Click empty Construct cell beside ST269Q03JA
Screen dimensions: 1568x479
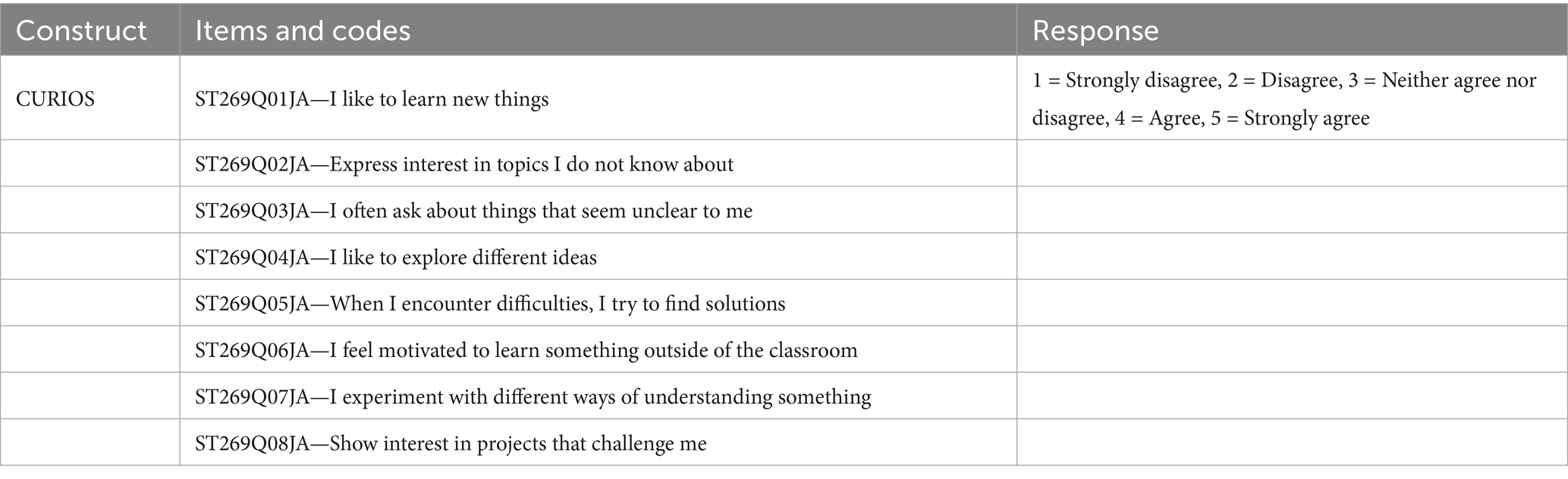click(x=90, y=210)
